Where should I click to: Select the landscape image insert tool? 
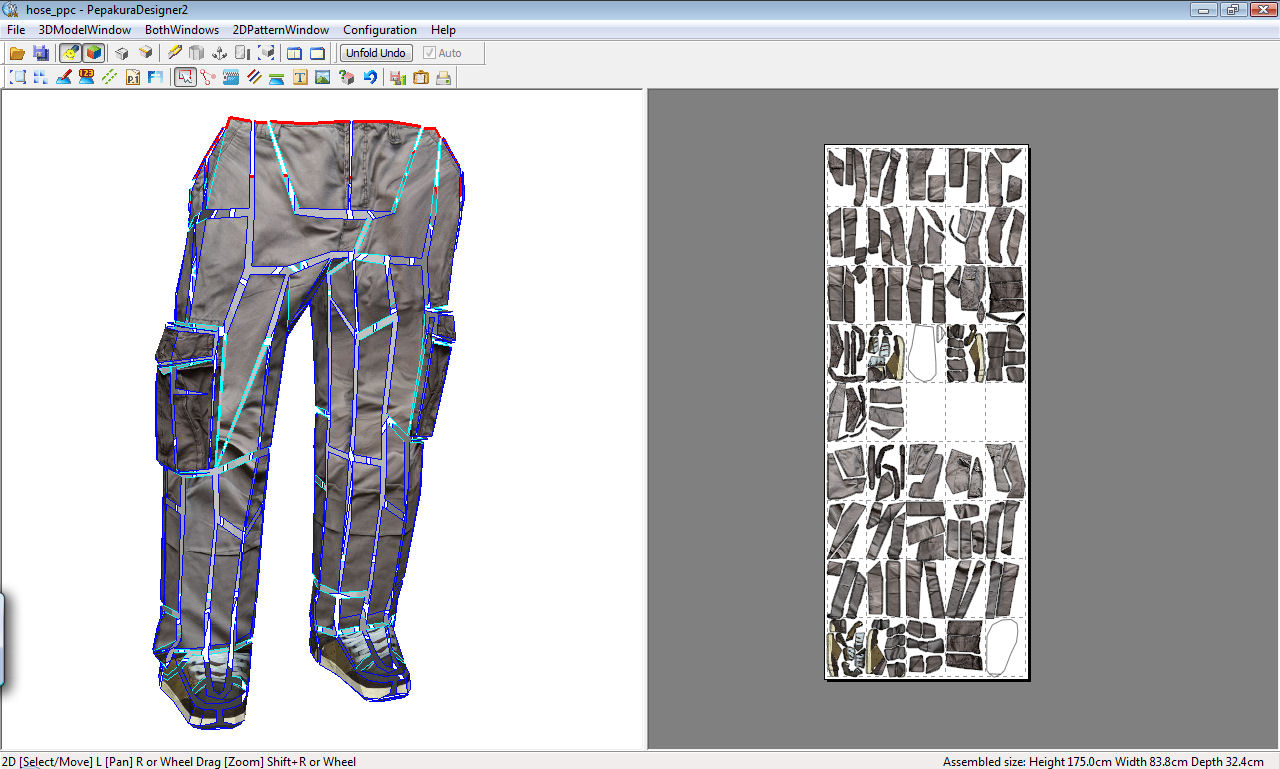pos(323,77)
